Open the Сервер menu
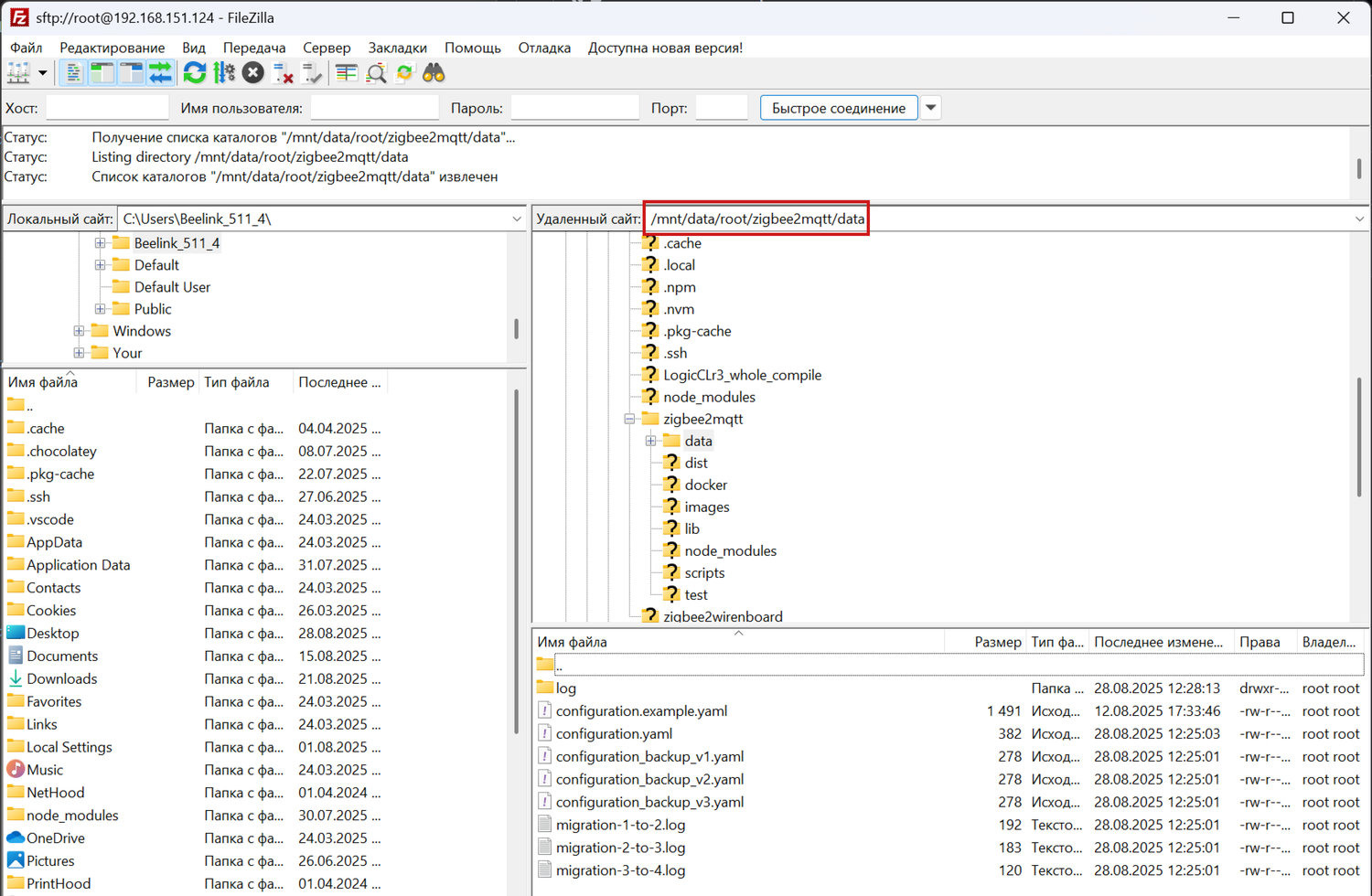 pos(326,48)
